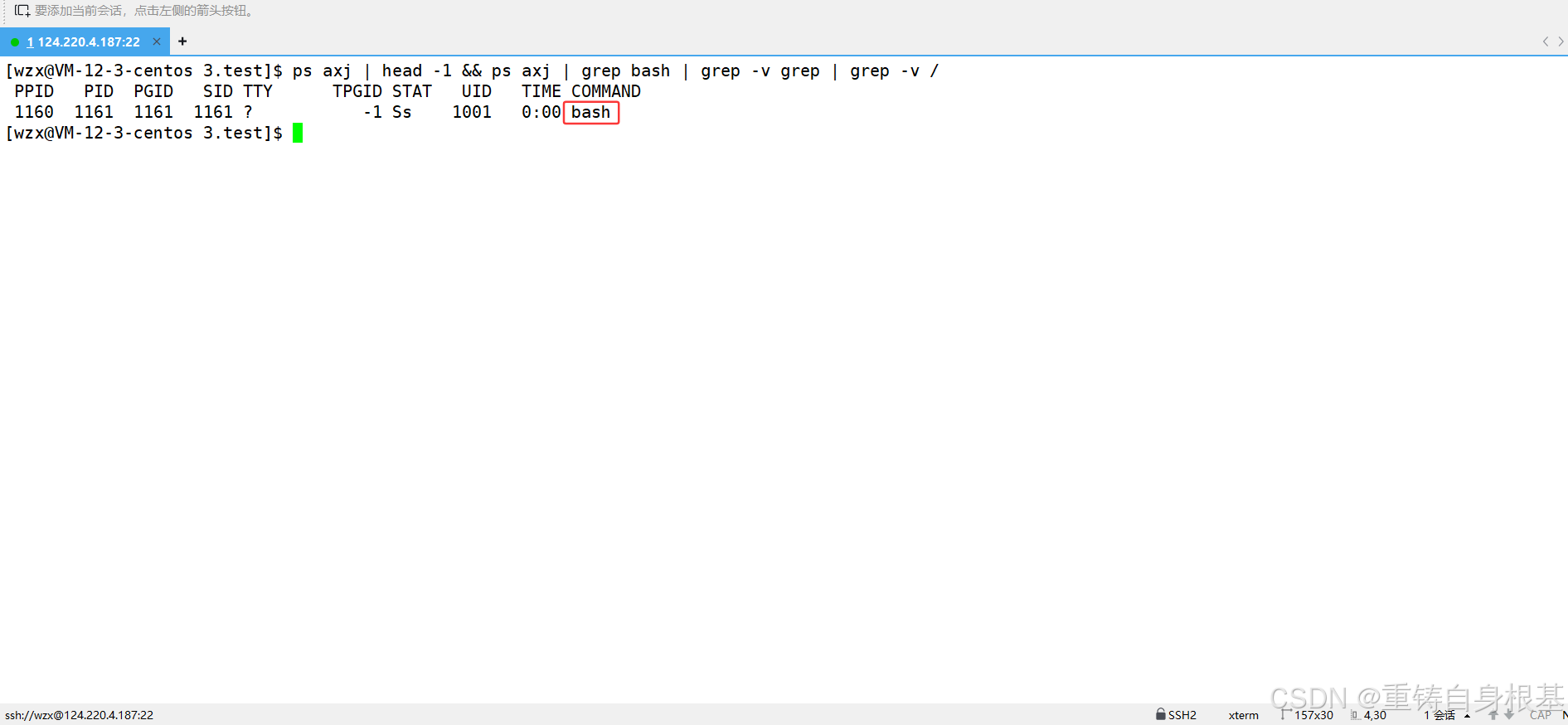Click the 'head -1' part of the command
The height and width of the screenshot is (725, 1568).
[x=417, y=71]
